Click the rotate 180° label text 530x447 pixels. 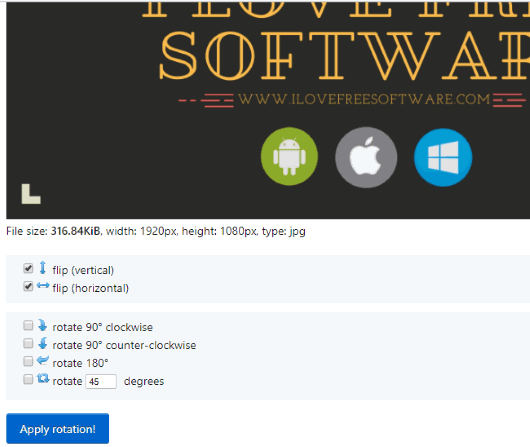coord(80,363)
